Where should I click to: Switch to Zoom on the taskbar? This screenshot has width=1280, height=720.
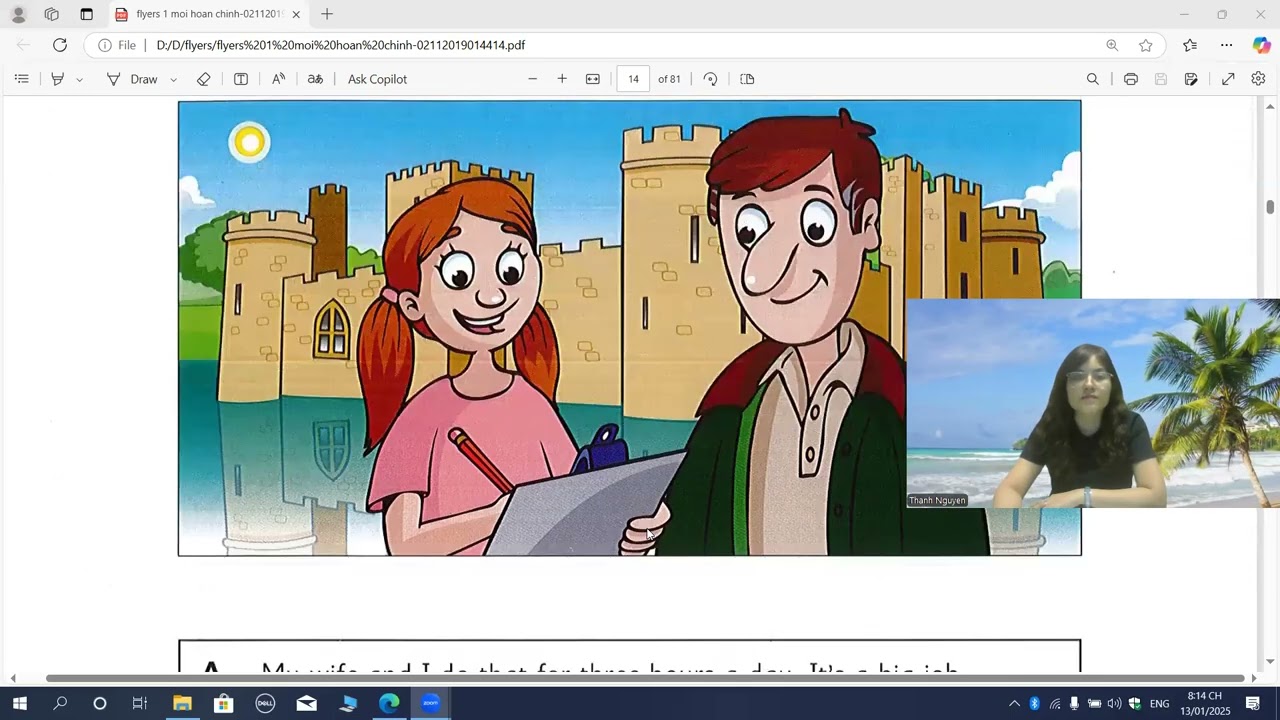[x=430, y=703]
